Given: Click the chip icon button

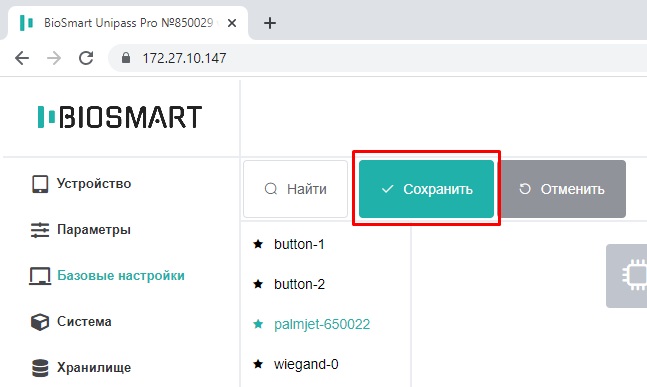Looking at the screenshot, I should pyautogui.click(x=627, y=276).
